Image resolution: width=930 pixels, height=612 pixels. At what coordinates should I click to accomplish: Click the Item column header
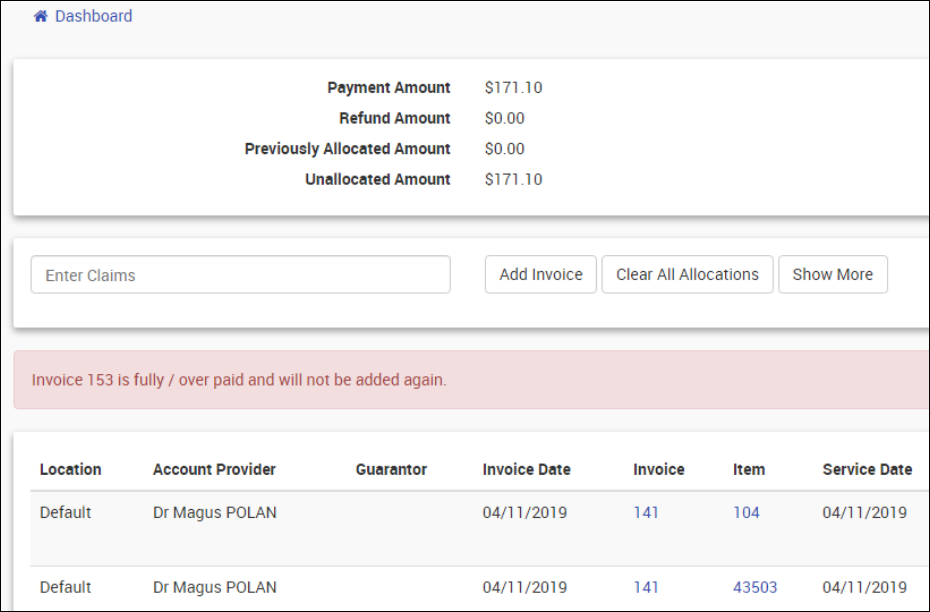pos(748,469)
